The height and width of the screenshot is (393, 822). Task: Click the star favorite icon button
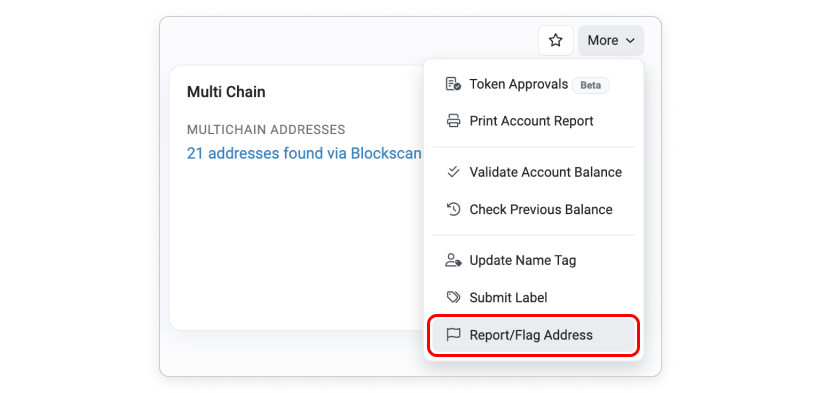click(556, 40)
